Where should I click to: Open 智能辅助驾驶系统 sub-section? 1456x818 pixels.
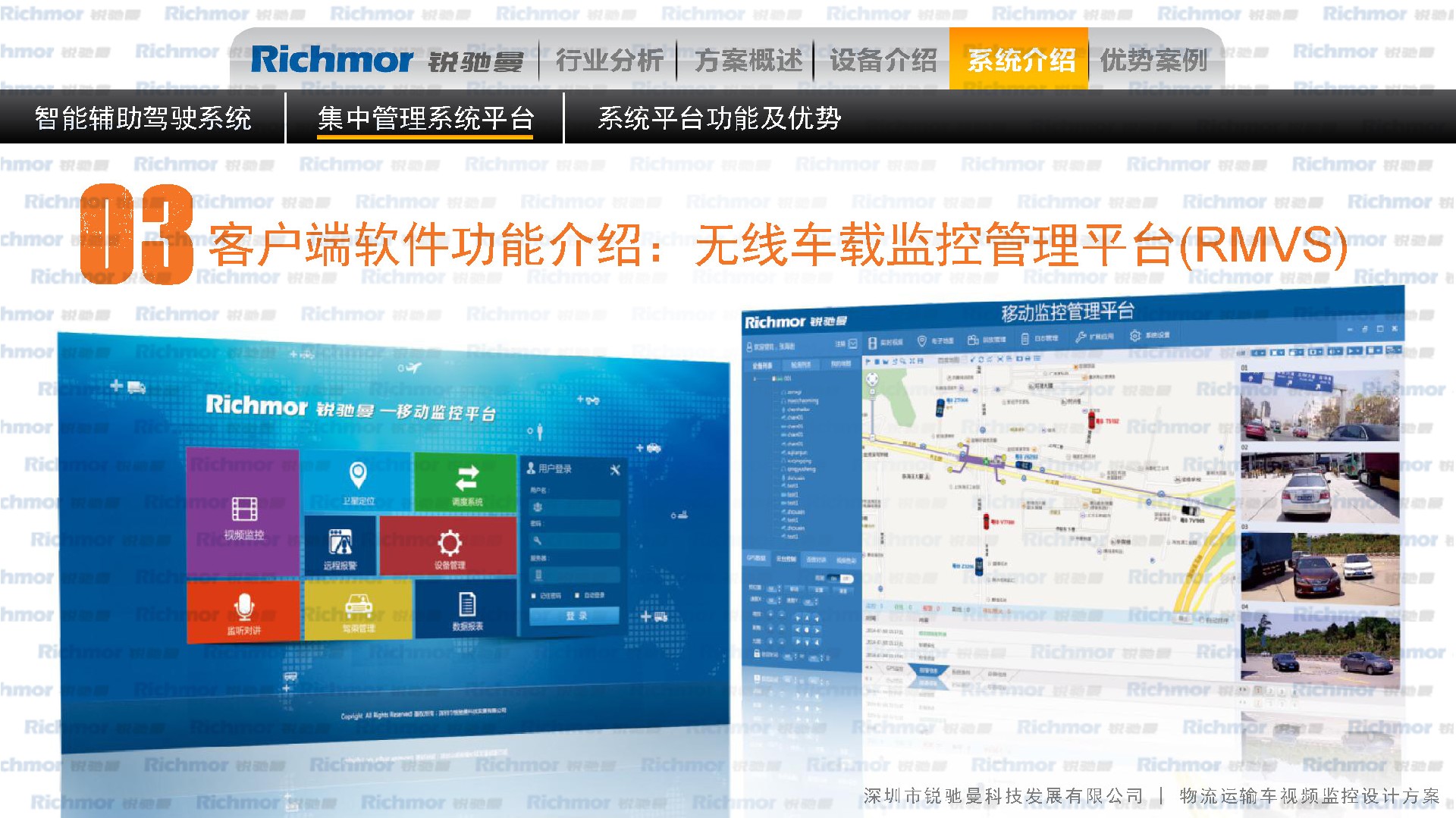(x=143, y=118)
